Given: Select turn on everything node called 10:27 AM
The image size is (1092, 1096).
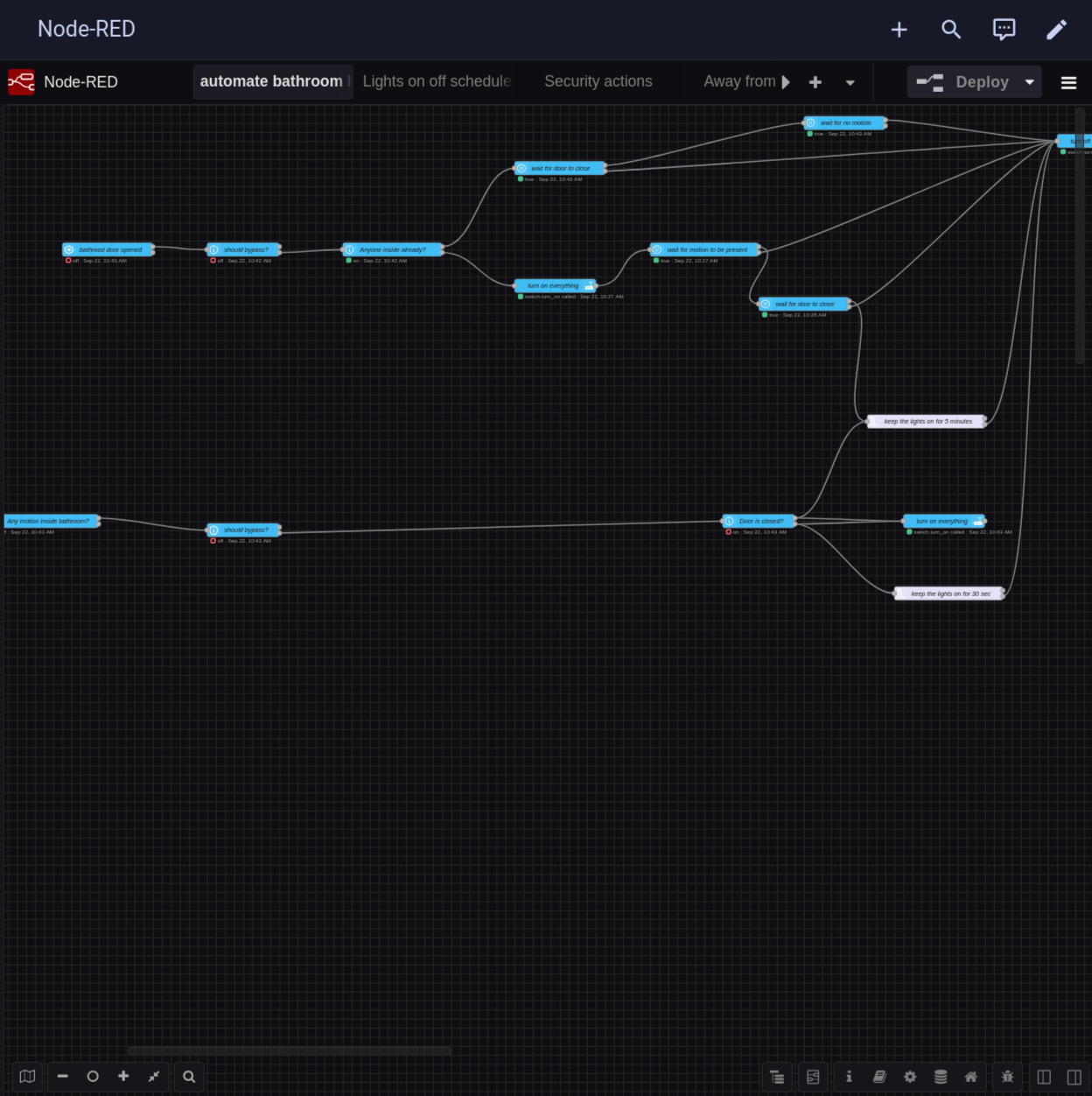Looking at the screenshot, I should click(x=556, y=285).
